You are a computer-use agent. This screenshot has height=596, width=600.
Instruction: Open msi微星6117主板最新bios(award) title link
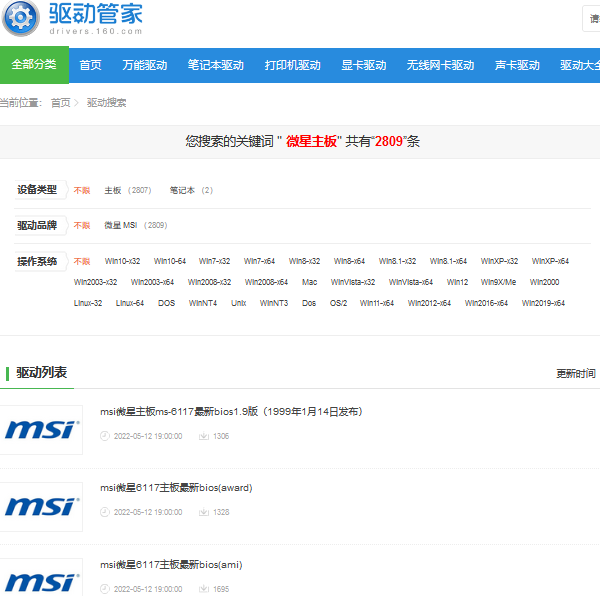[x=176, y=488]
